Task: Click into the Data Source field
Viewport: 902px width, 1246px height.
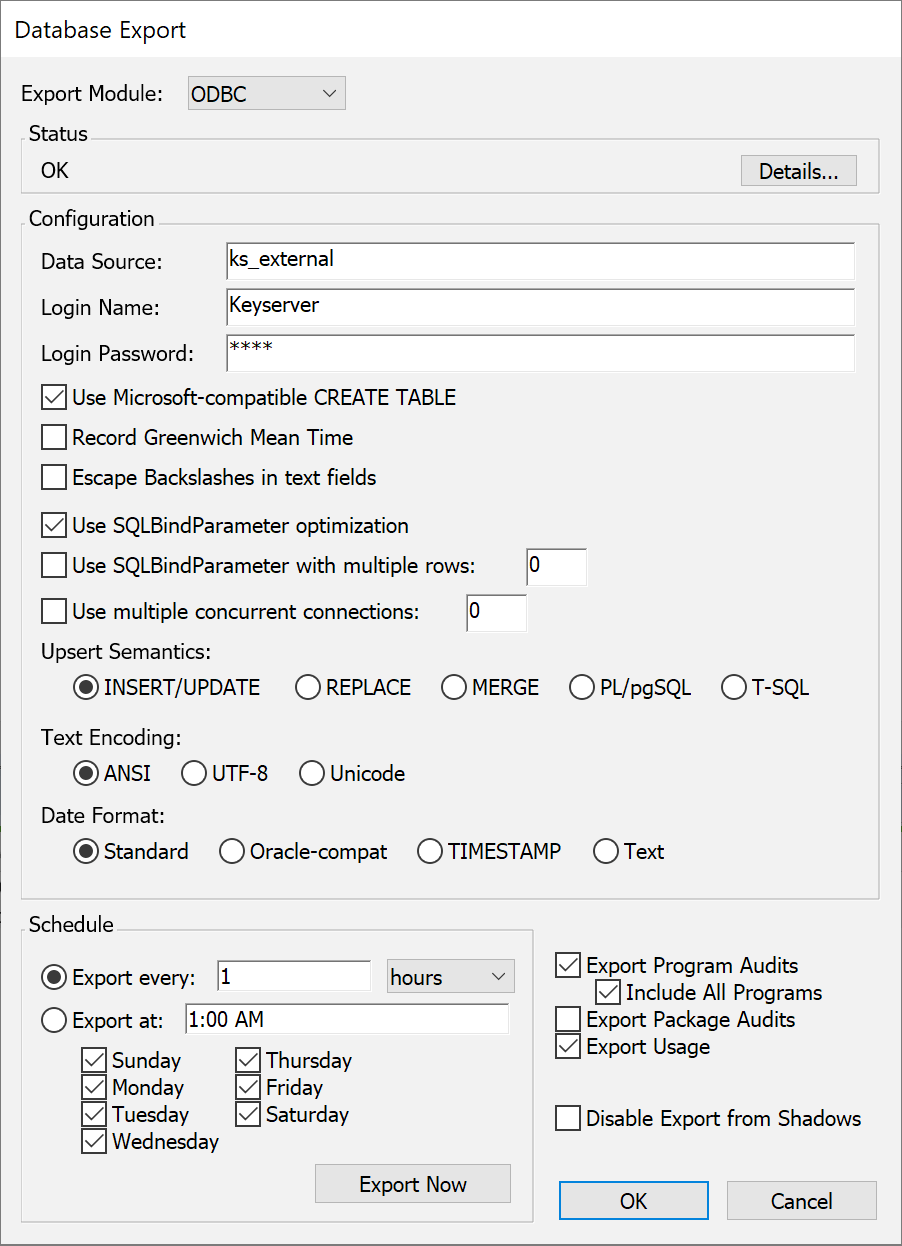Action: [x=540, y=261]
